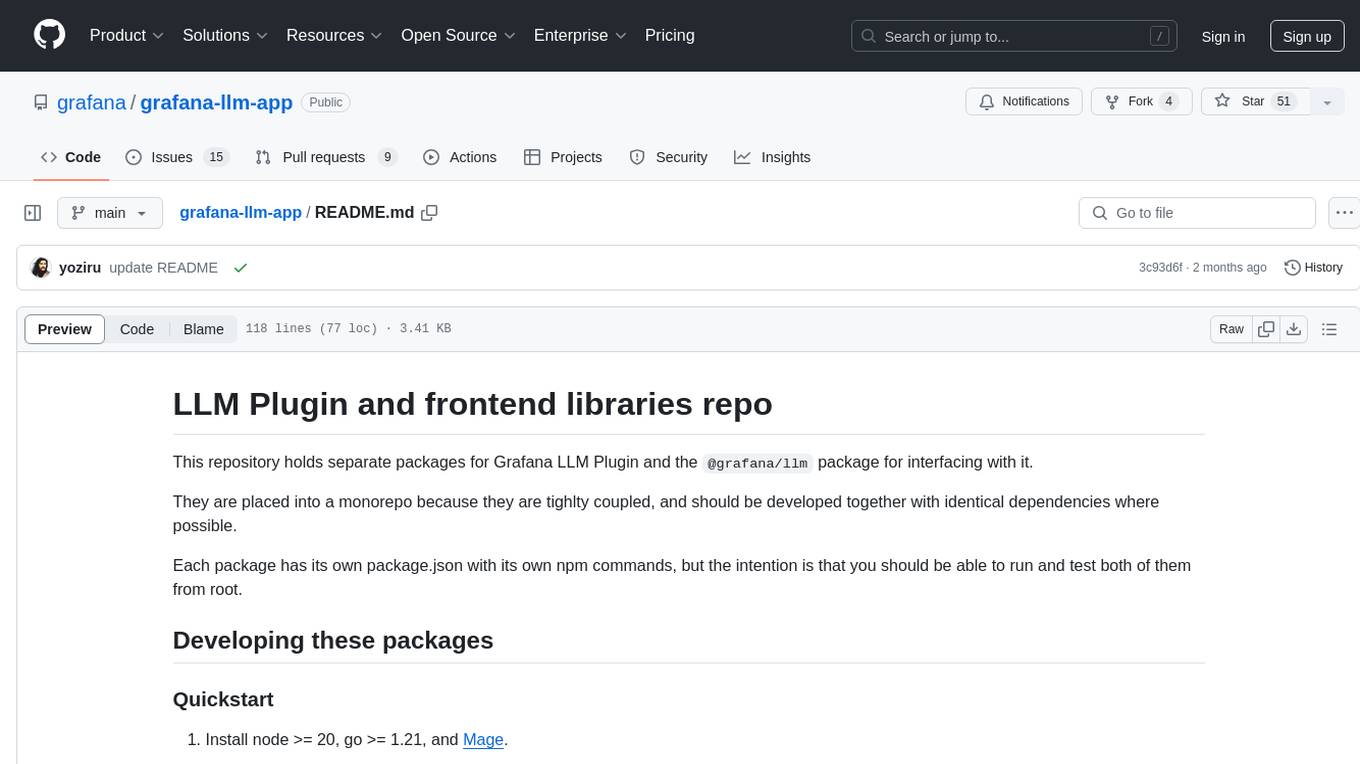The width and height of the screenshot is (1360, 764).
Task: Click the LLM Plugin and frontend libraries heading
Action: [472, 404]
